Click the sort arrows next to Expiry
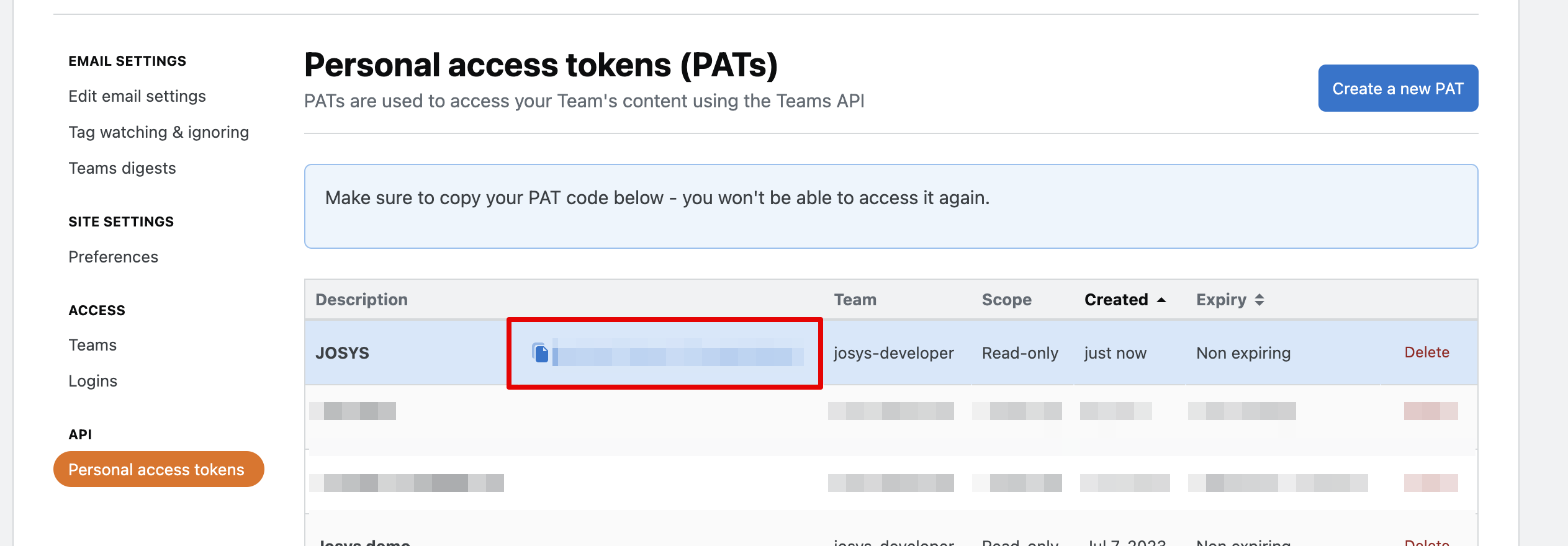The height and width of the screenshot is (546, 1568). pos(1259,300)
